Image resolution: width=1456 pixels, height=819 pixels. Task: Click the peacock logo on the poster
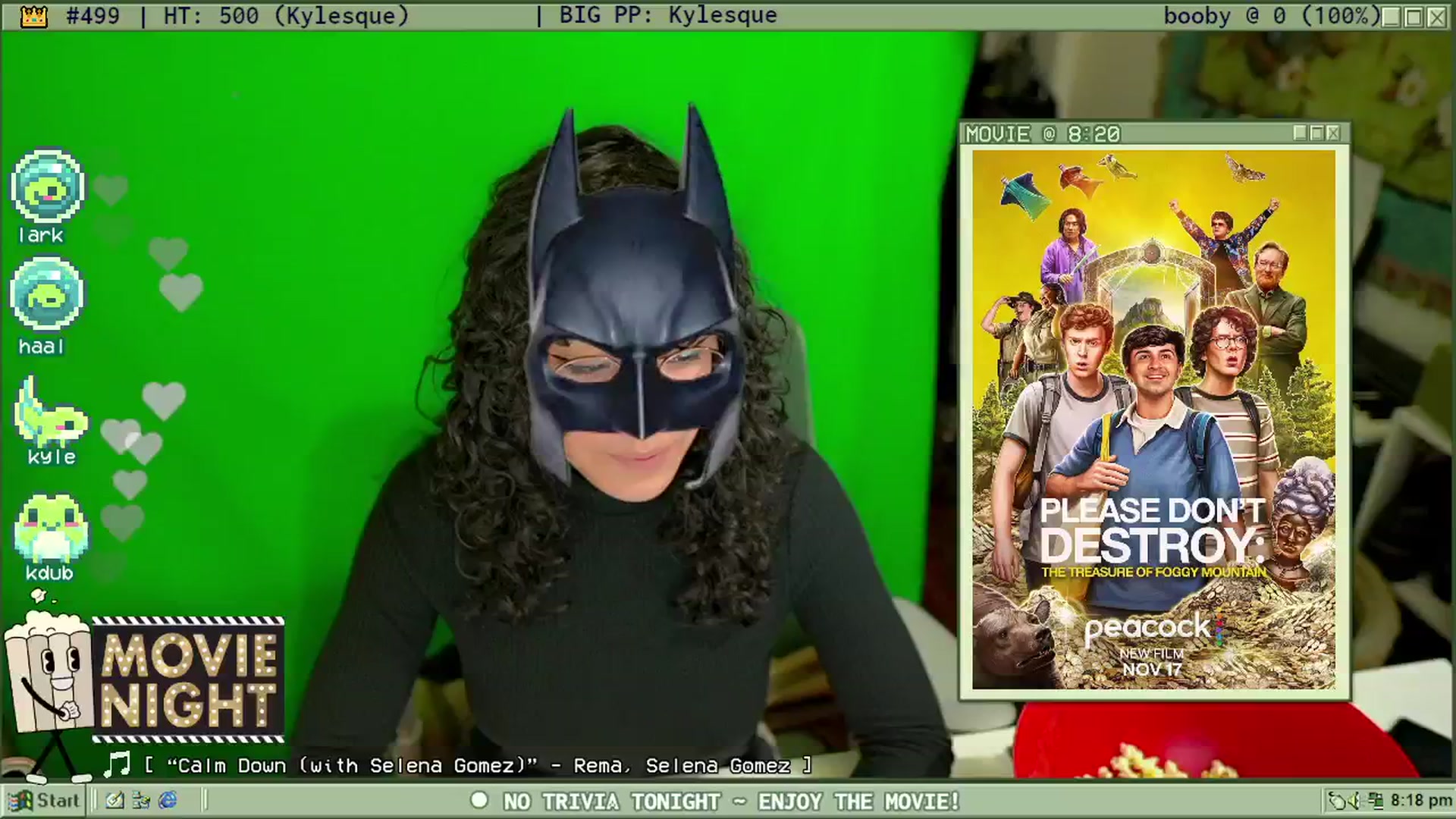click(x=1153, y=629)
